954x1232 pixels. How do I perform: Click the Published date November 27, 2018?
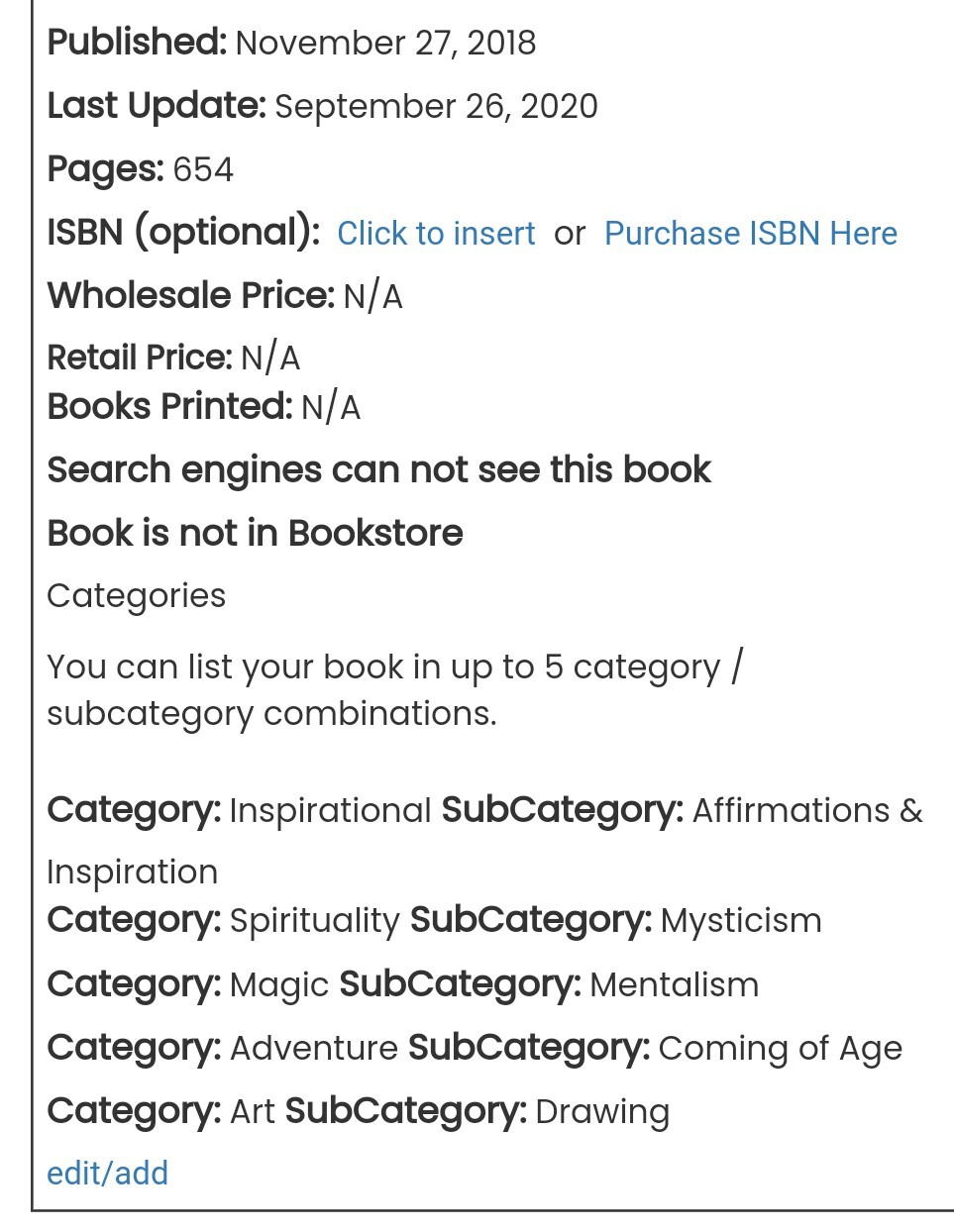coord(385,44)
